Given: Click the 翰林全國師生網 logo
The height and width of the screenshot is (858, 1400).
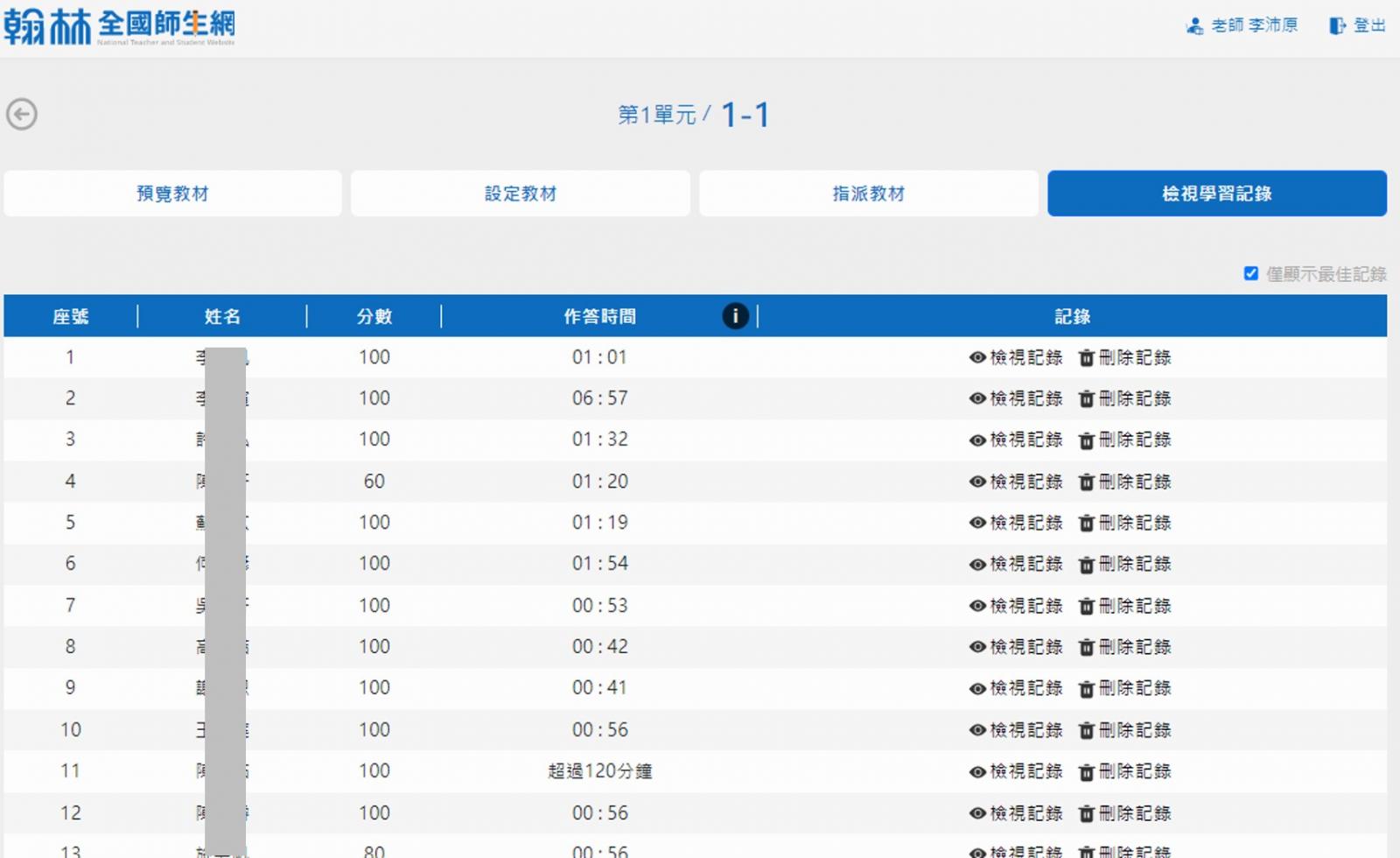Looking at the screenshot, I should [x=120, y=27].
